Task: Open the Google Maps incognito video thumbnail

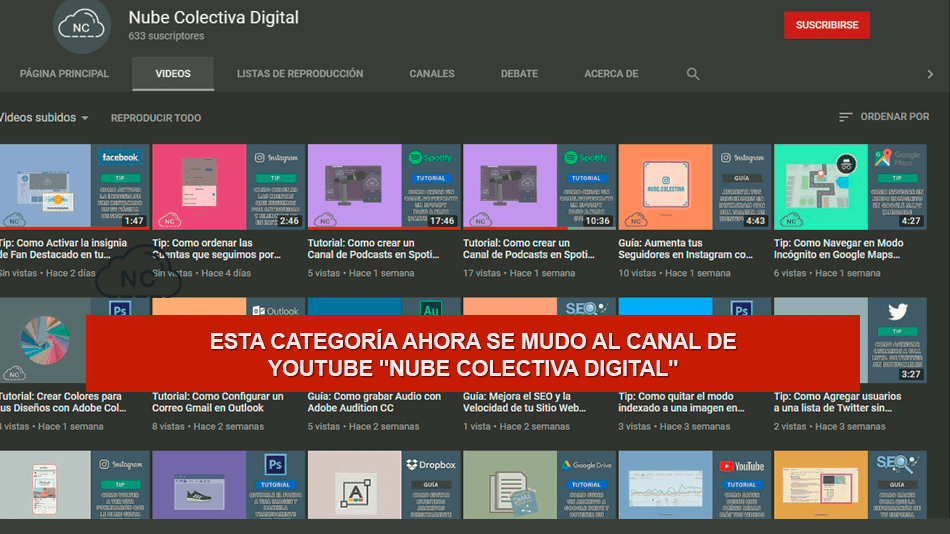Action: [x=850, y=187]
